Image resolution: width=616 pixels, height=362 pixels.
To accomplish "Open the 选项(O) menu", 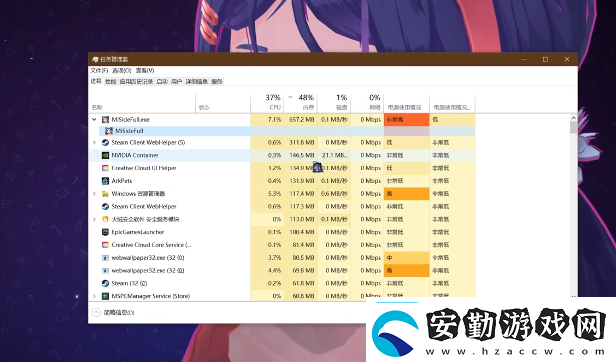I will pyautogui.click(x=121, y=71).
